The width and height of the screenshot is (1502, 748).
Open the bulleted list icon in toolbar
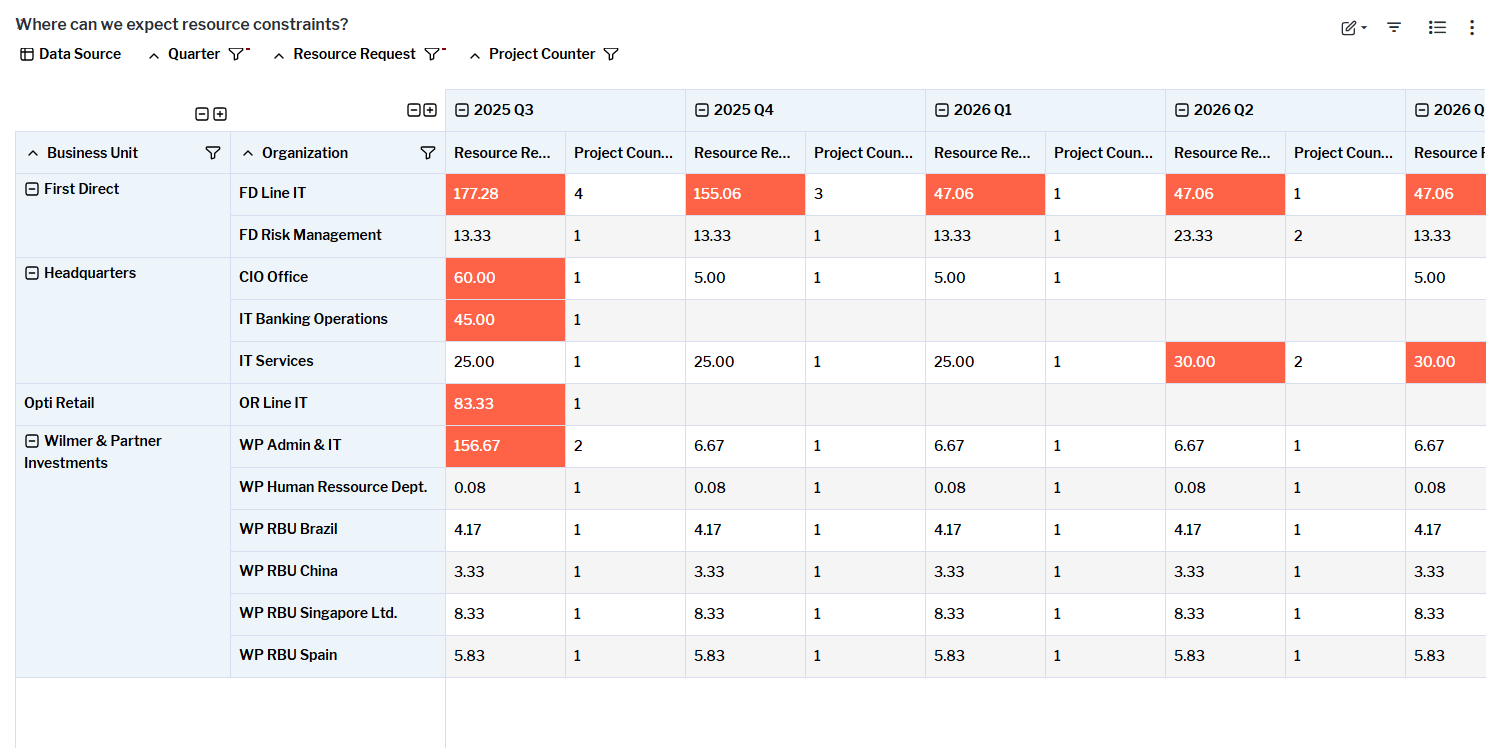(1437, 28)
